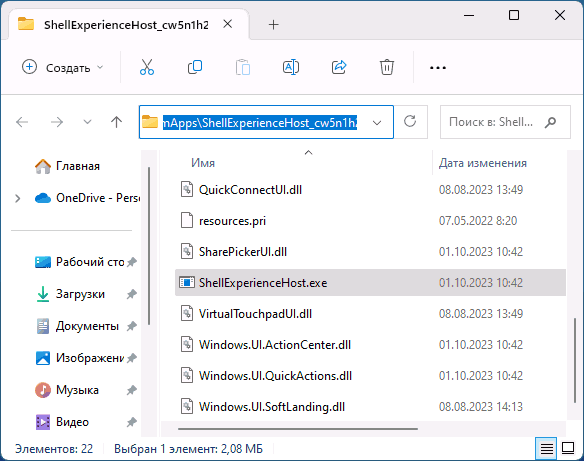Click the Rename icon in toolbar
584x461 pixels.
pyautogui.click(x=291, y=67)
